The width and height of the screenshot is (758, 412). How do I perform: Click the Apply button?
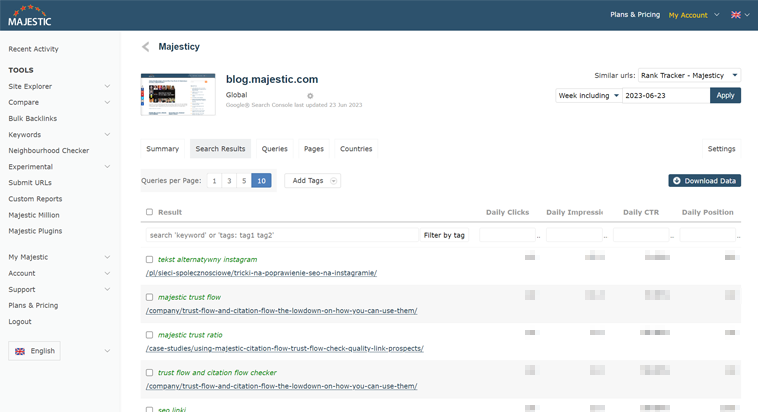coord(725,95)
